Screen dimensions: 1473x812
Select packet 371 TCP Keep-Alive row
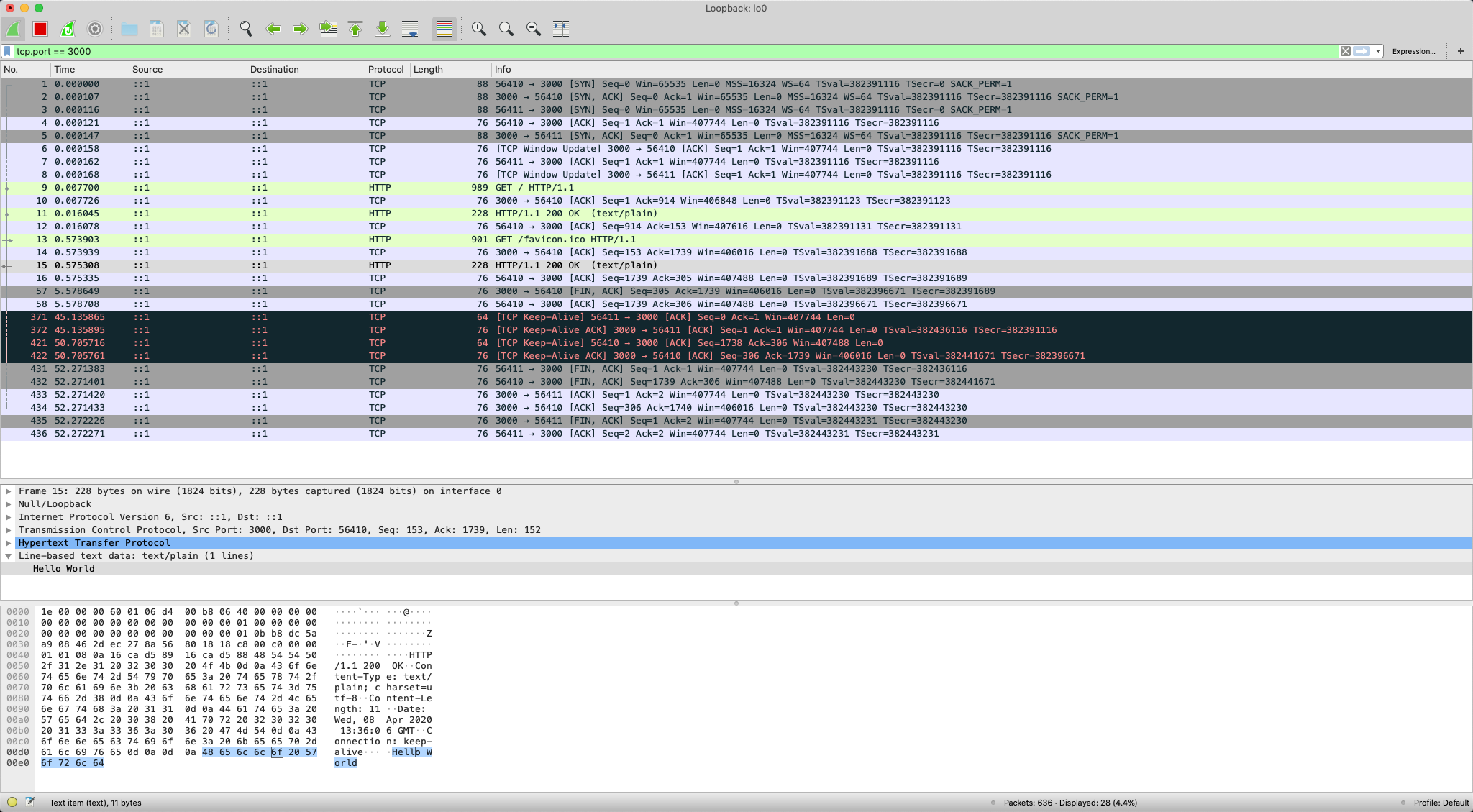[x=736, y=317]
